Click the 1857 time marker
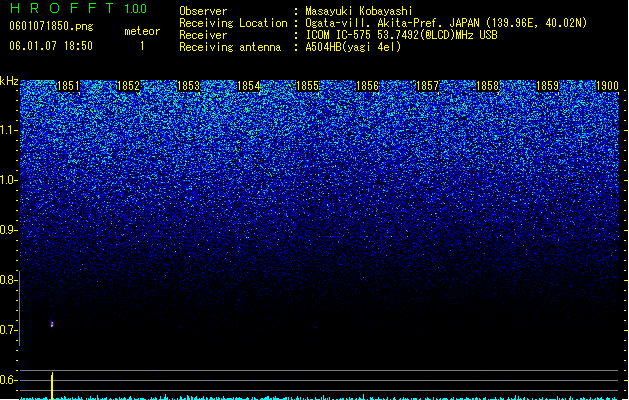Viewport: 629px width, 400px height. [x=428, y=86]
